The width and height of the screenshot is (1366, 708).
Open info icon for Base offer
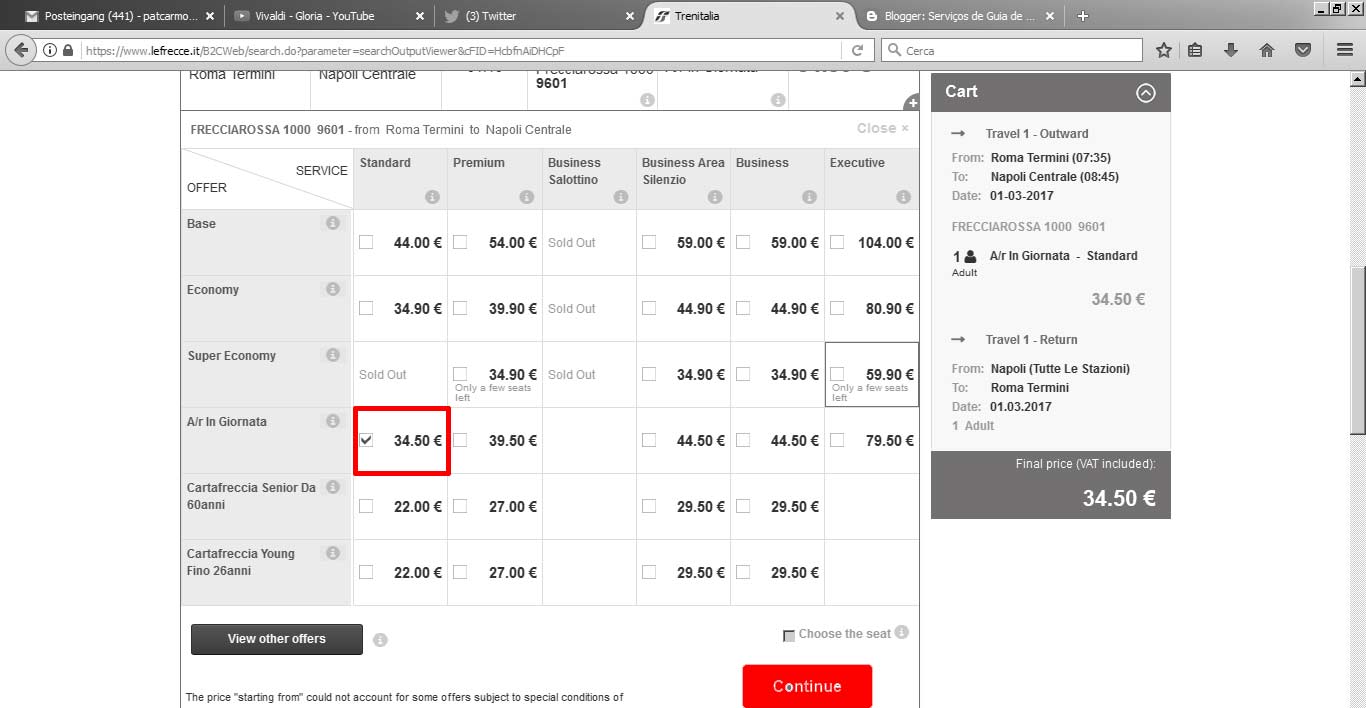(333, 223)
